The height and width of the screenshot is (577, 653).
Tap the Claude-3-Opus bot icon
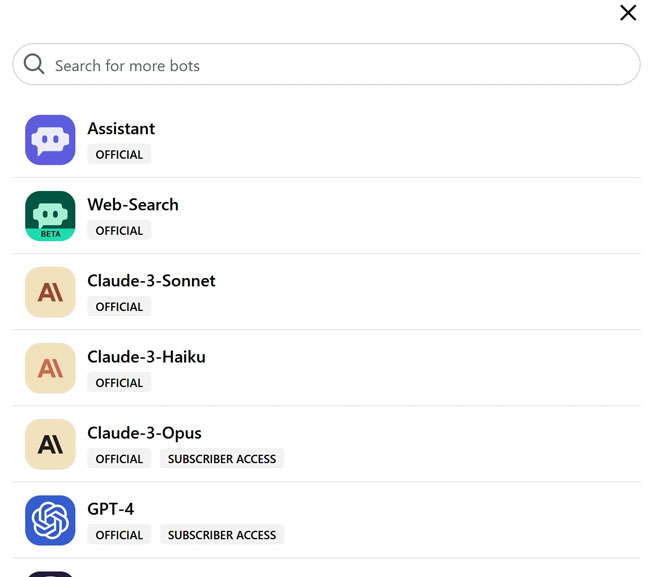[50, 444]
